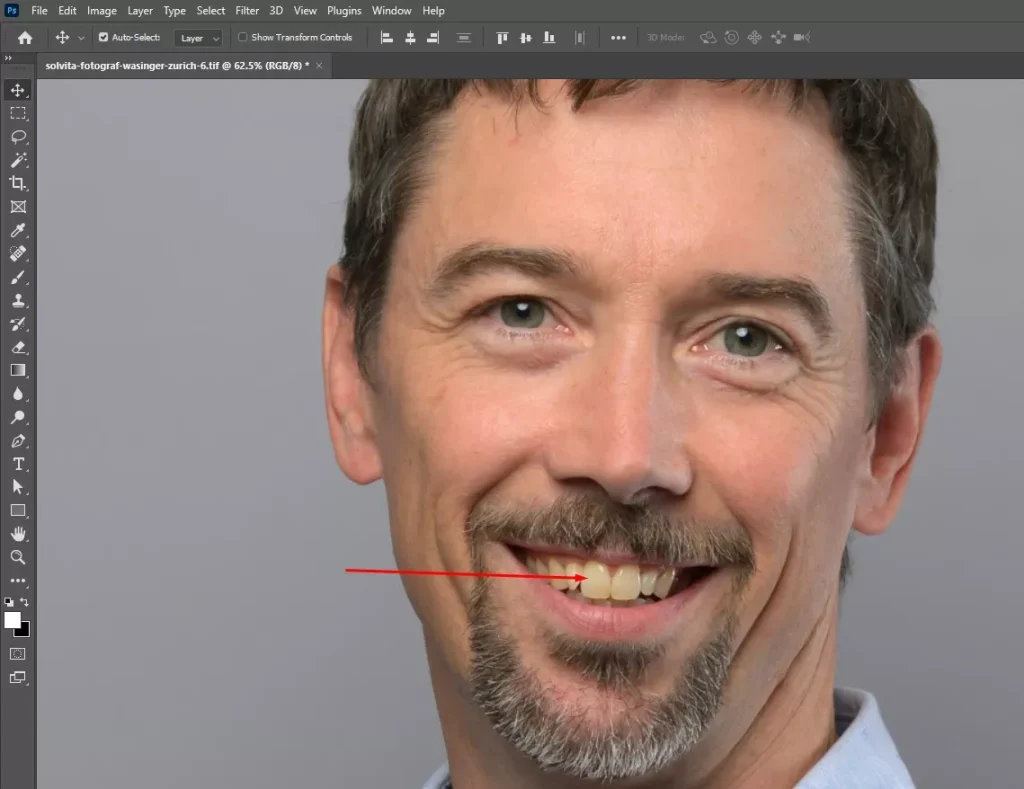Grab the Zoom tool
Viewport: 1024px width, 789px height.
(18, 559)
